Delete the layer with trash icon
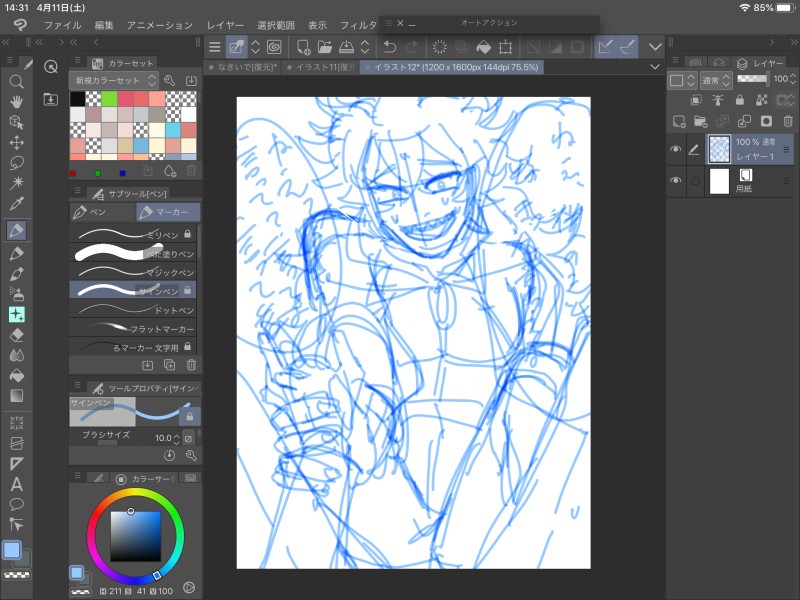The height and width of the screenshot is (600, 800). pyautogui.click(x=788, y=121)
